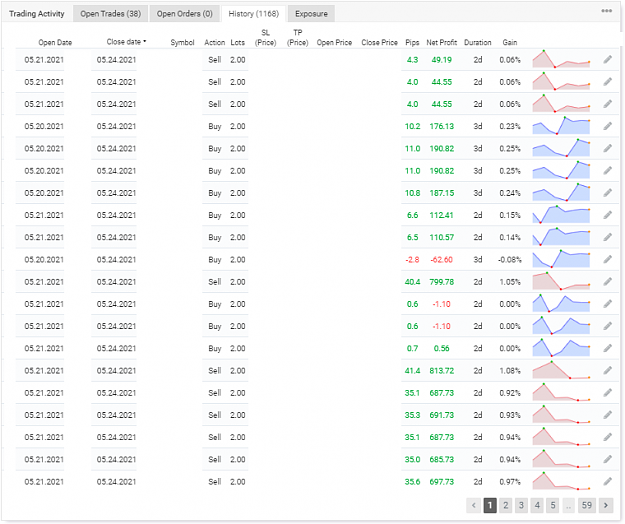
Task: Go to previous page arrow
Action: [474, 505]
